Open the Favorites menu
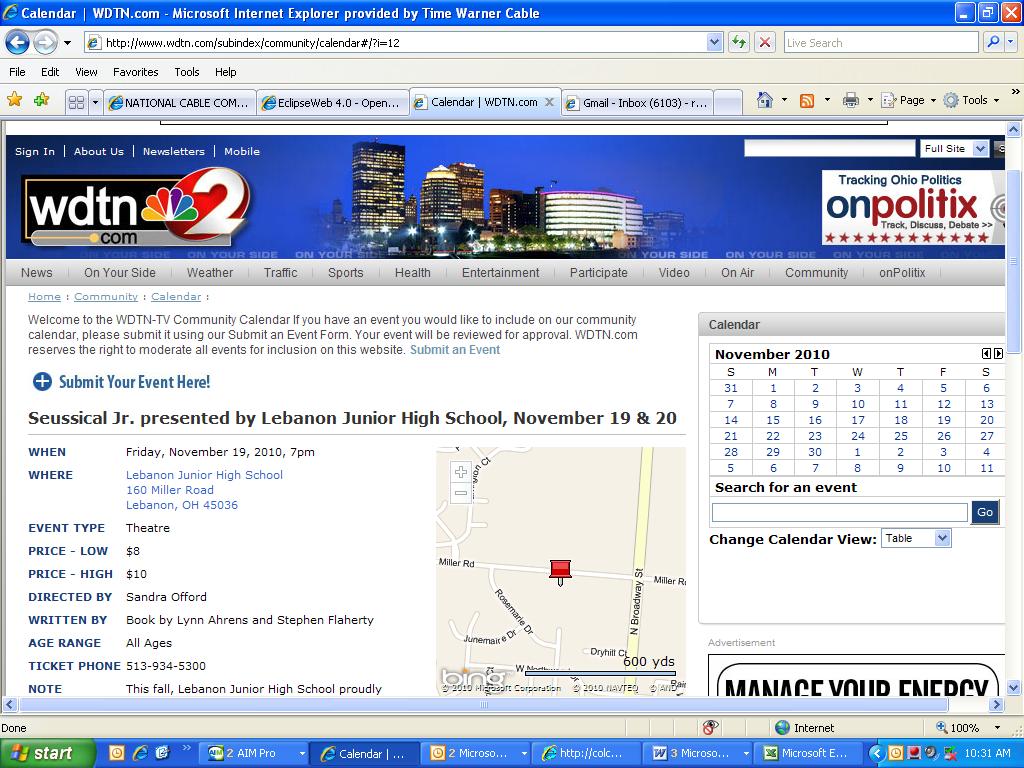This screenshot has height=768, width=1024. [135, 72]
